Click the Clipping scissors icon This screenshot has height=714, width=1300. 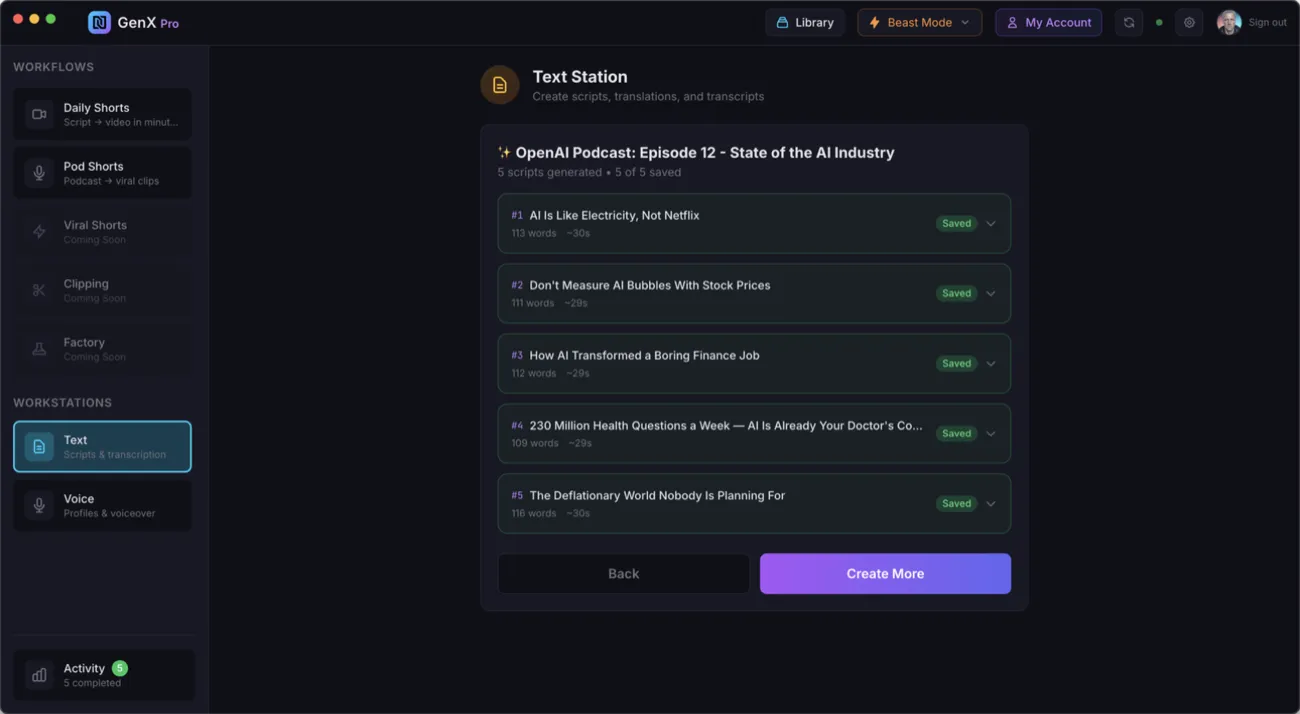(38, 290)
